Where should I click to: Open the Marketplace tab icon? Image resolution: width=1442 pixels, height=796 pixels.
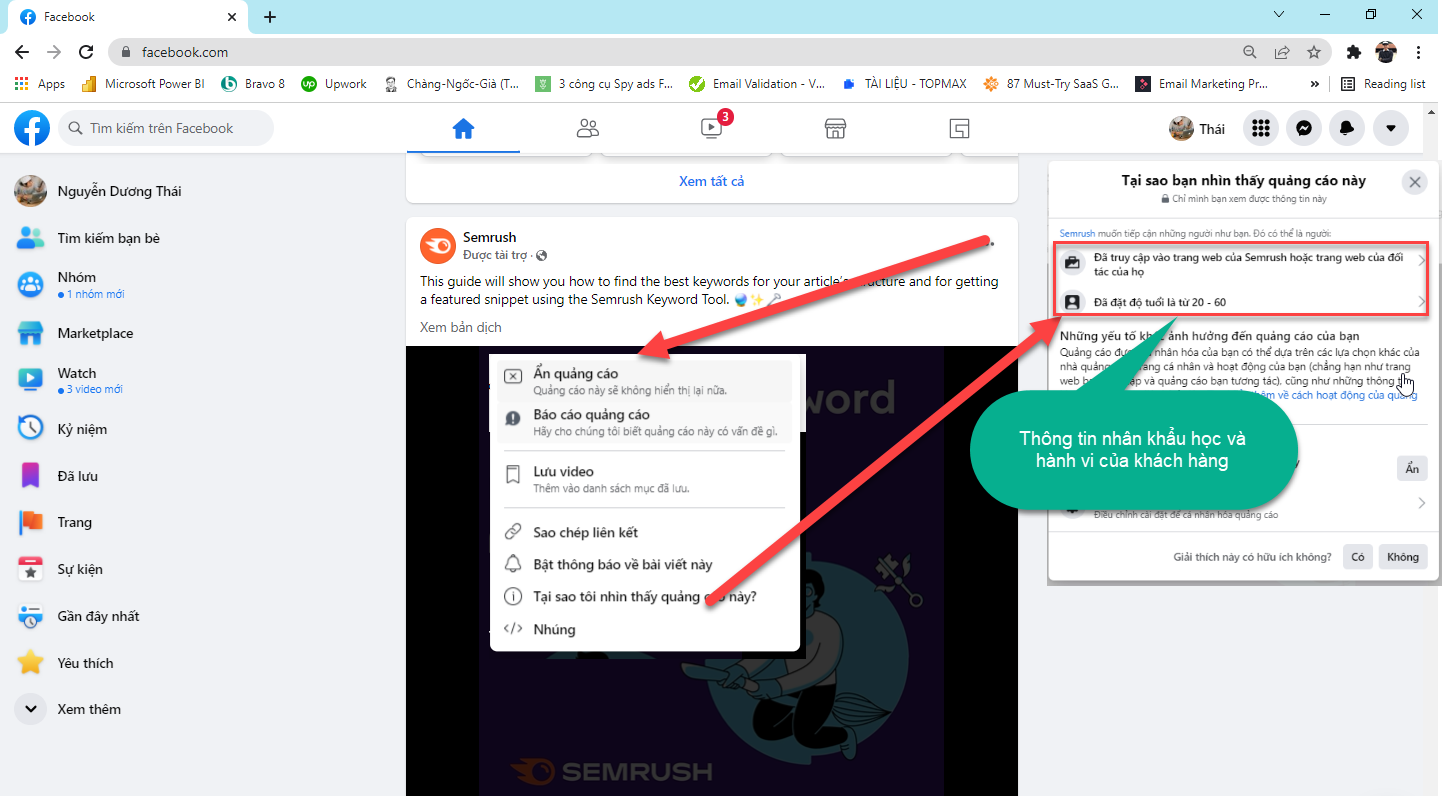tap(835, 128)
